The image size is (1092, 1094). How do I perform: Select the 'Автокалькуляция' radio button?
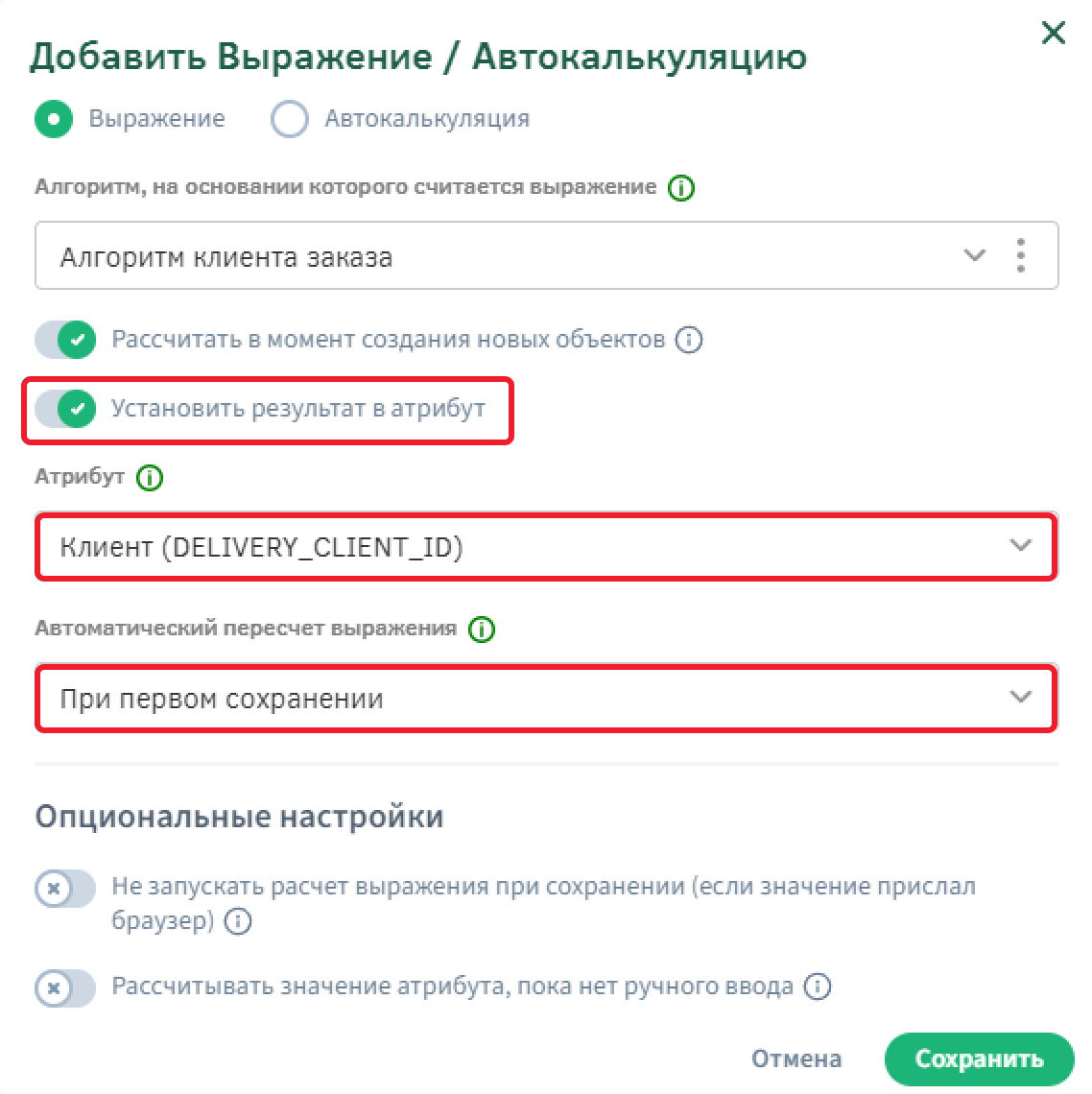(289, 119)
